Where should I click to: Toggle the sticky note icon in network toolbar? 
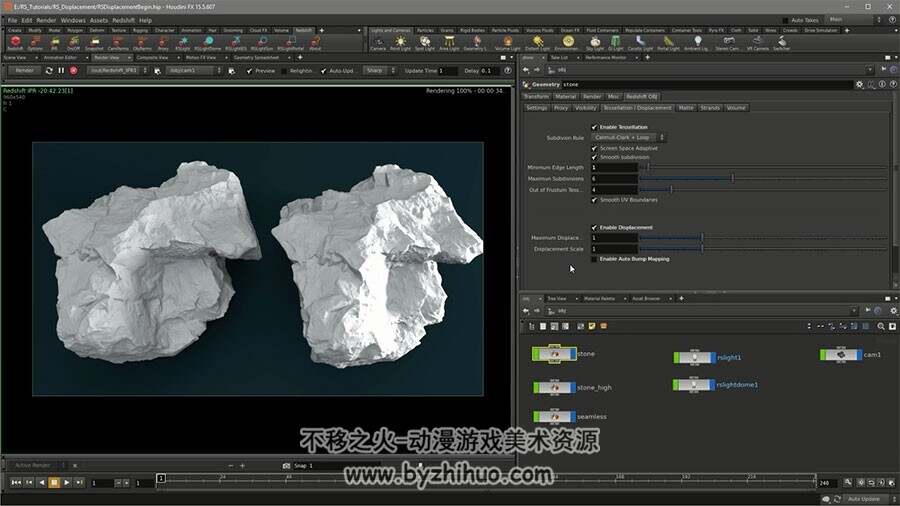click(592, 326)
